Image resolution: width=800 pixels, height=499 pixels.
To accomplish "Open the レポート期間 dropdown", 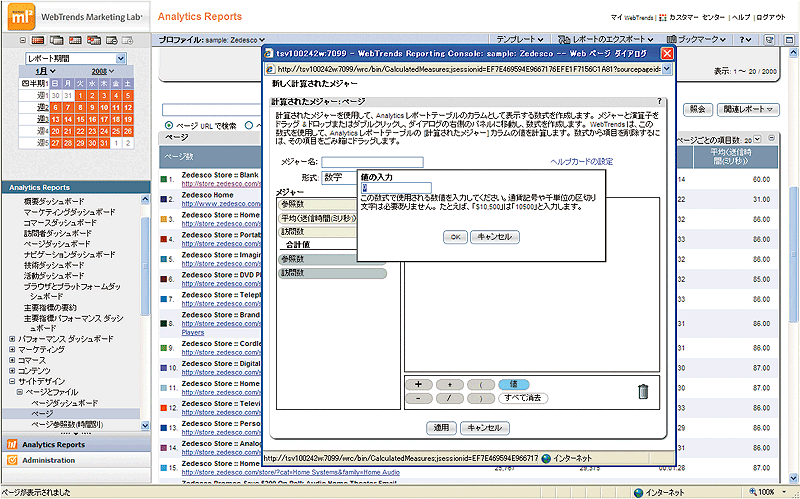I will (75, 59).
